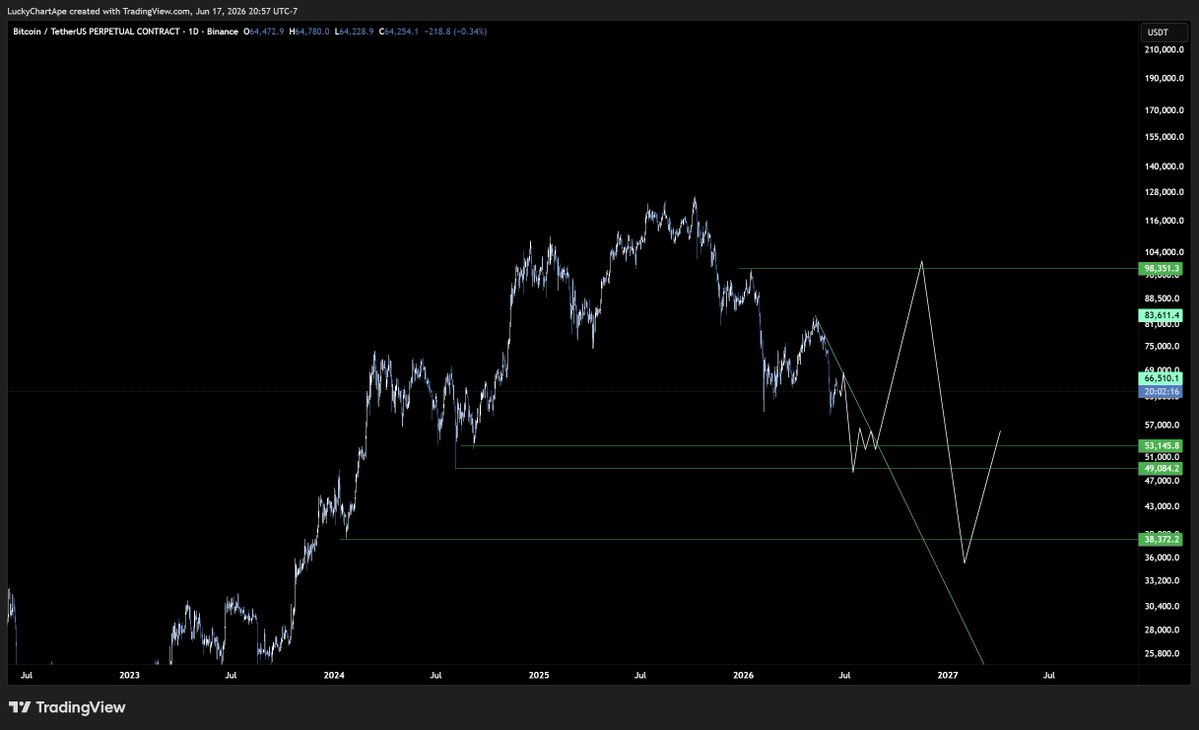
Task: Click the high value H64,780.0
Action: click(x=309, y=31)
